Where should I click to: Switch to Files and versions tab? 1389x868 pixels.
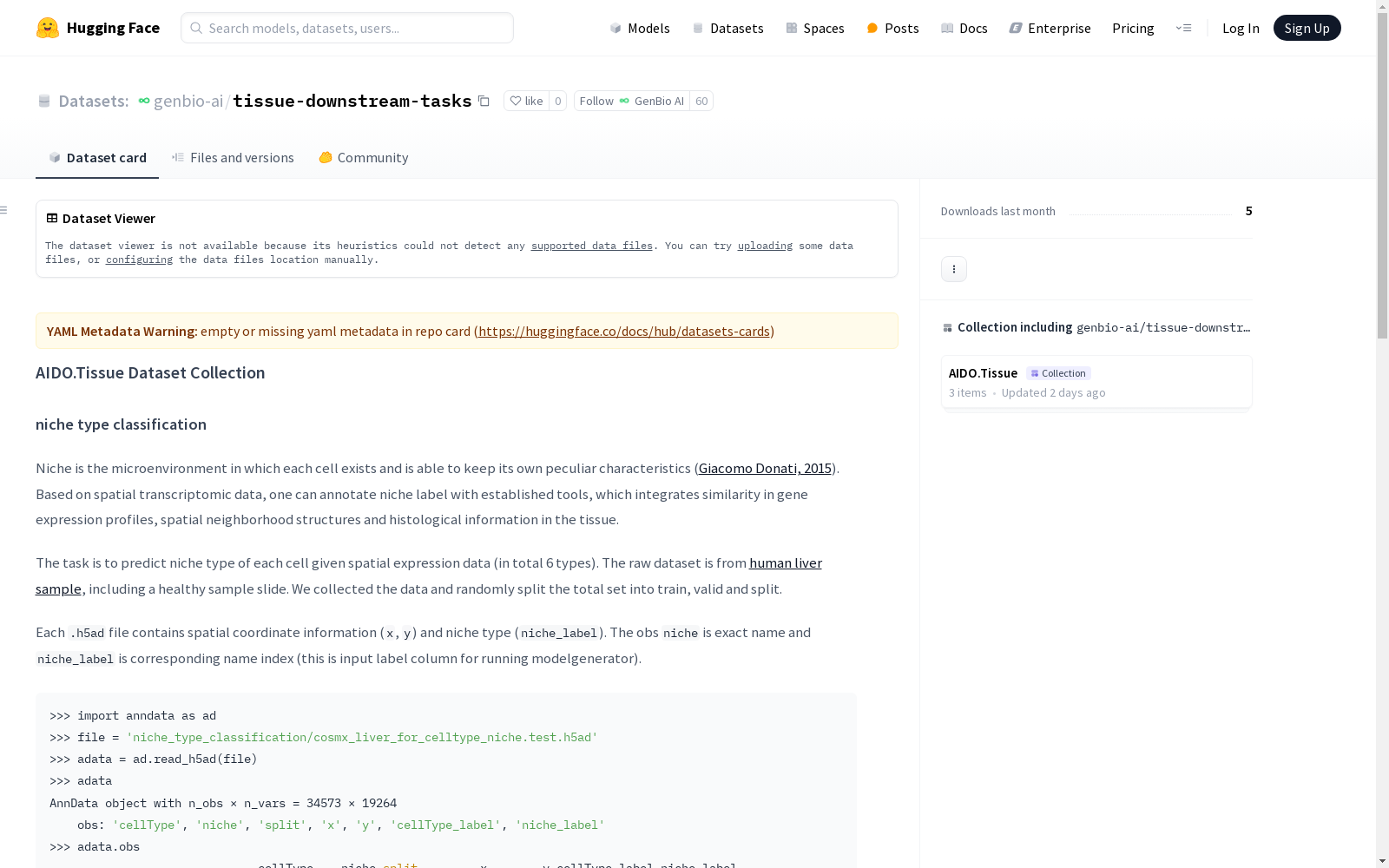233,158
